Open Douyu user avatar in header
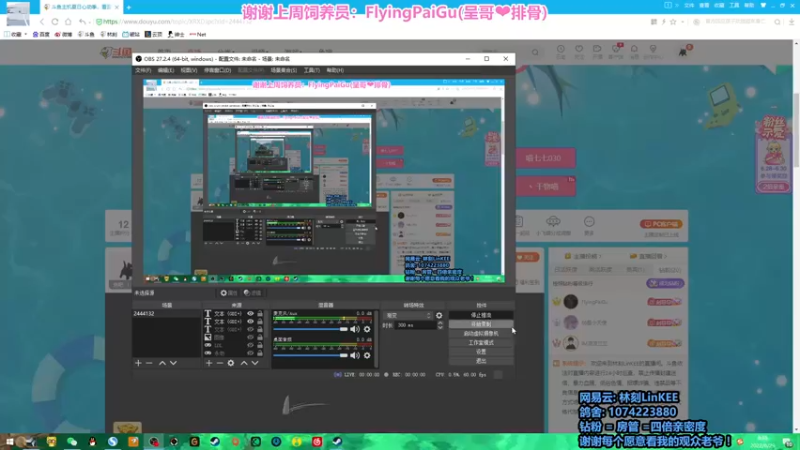The width and height of the screenshot is (800, 450). pos(683,52)
